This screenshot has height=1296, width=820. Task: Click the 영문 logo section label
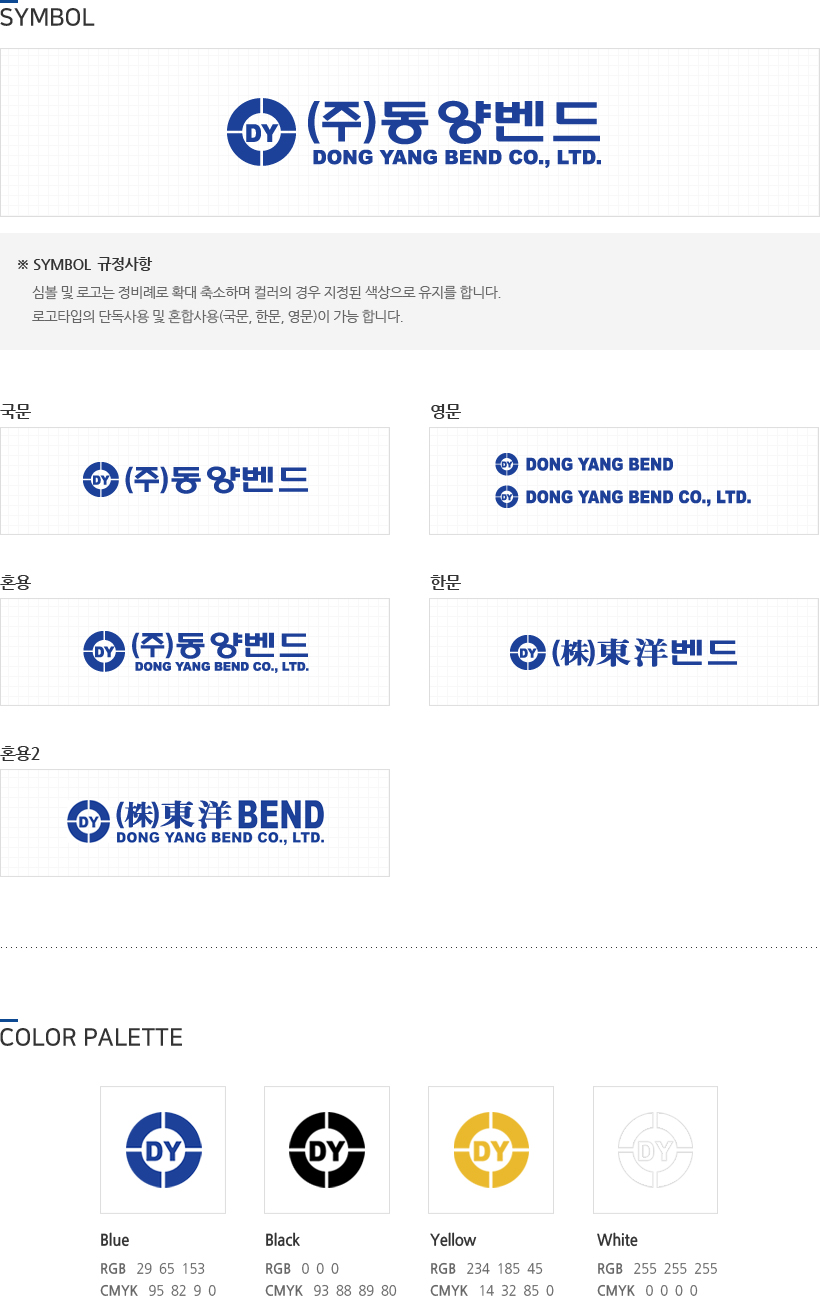(x=445, y=411)
